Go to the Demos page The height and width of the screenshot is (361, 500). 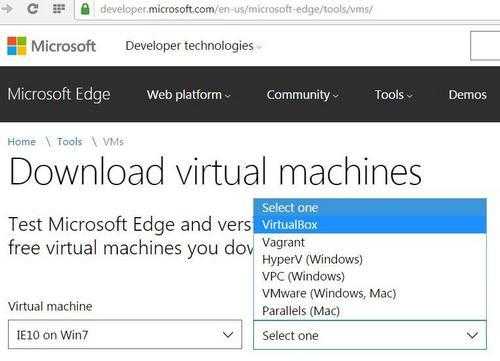[x=467, y=95]
